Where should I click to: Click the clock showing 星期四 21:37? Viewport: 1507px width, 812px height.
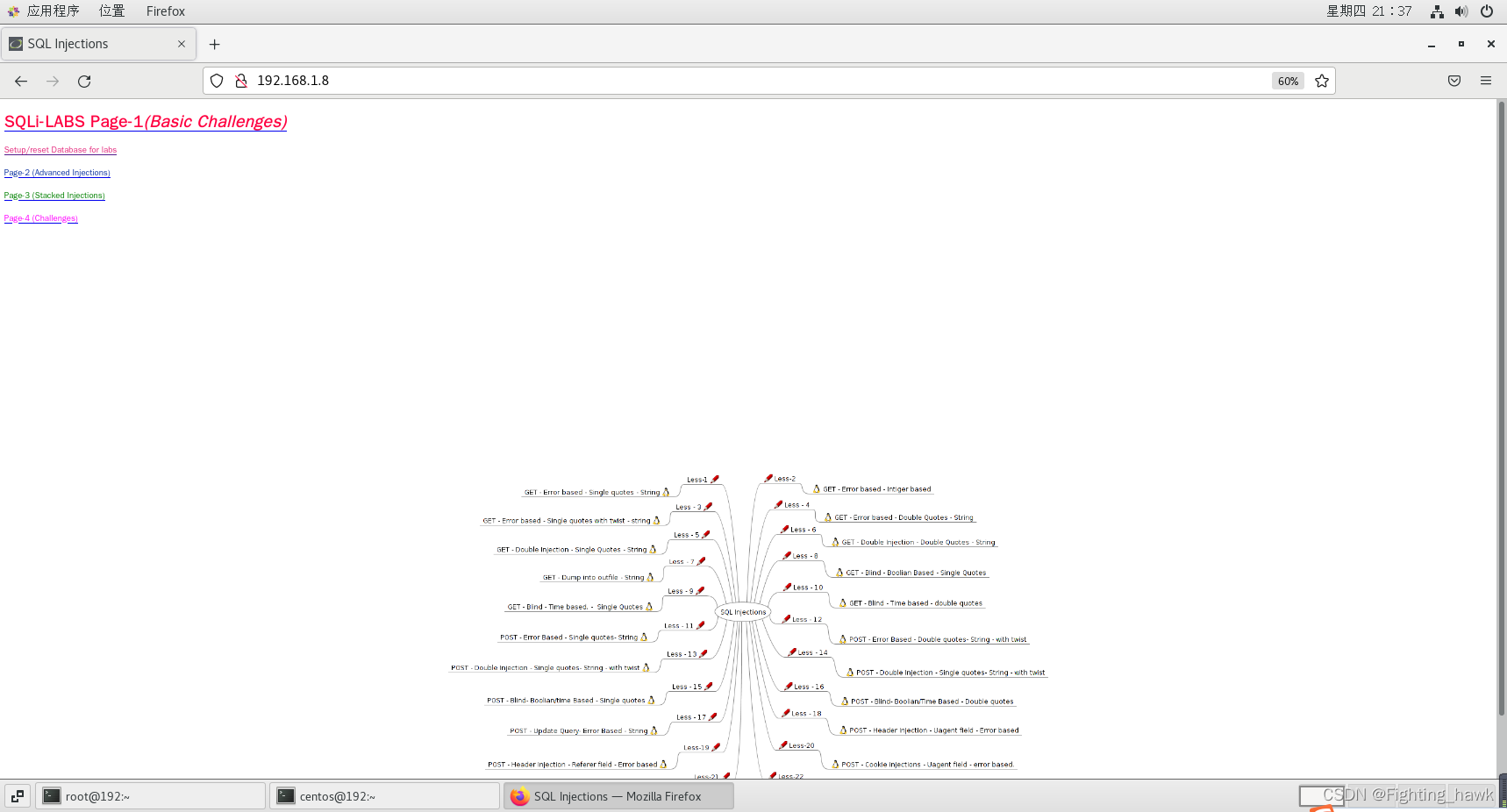[1369, 11]
